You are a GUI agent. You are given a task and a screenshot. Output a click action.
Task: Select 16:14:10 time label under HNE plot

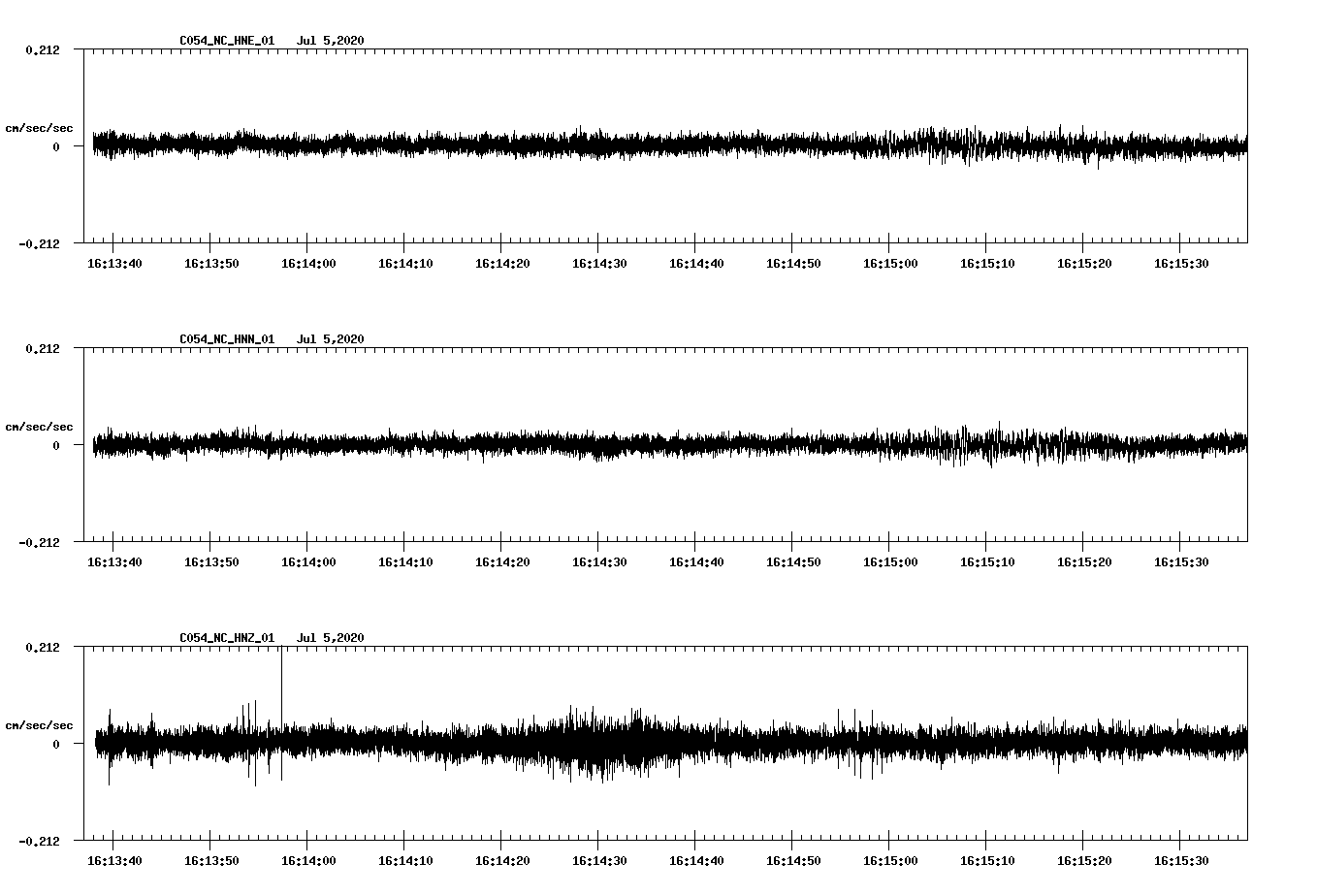click(x=405, y=264)
